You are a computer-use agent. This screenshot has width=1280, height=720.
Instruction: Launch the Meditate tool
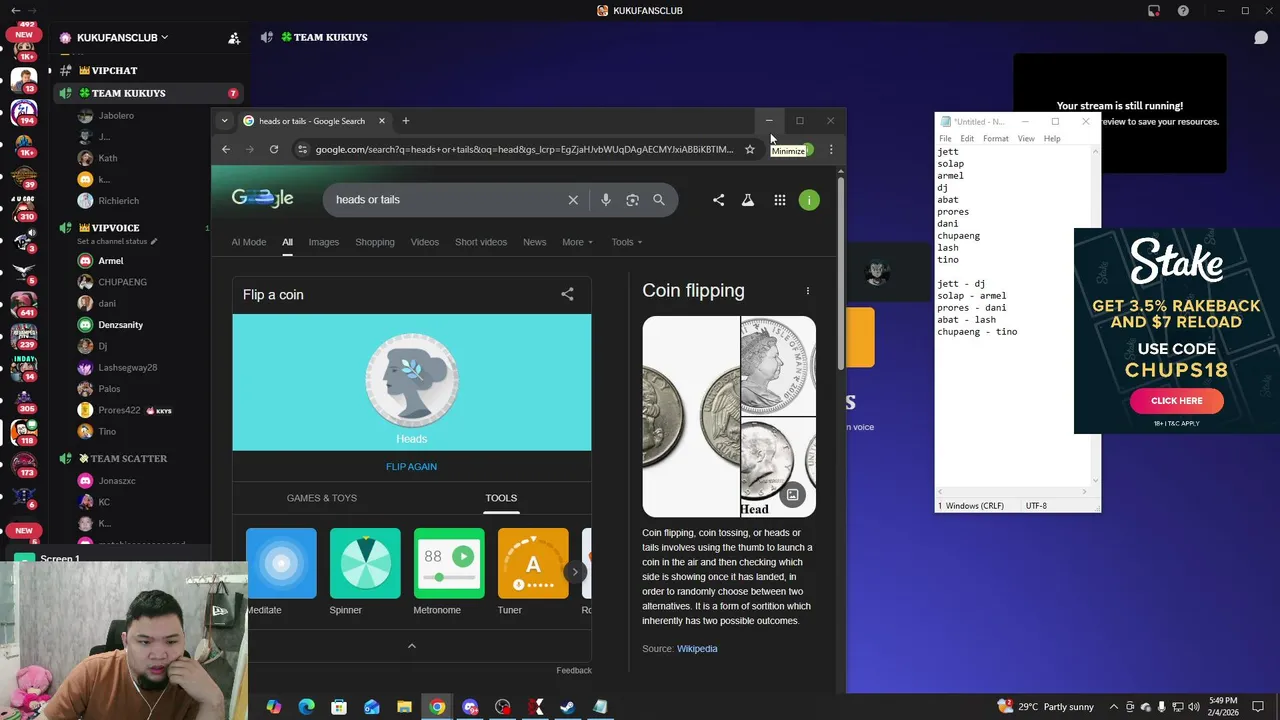pos(281,572)
